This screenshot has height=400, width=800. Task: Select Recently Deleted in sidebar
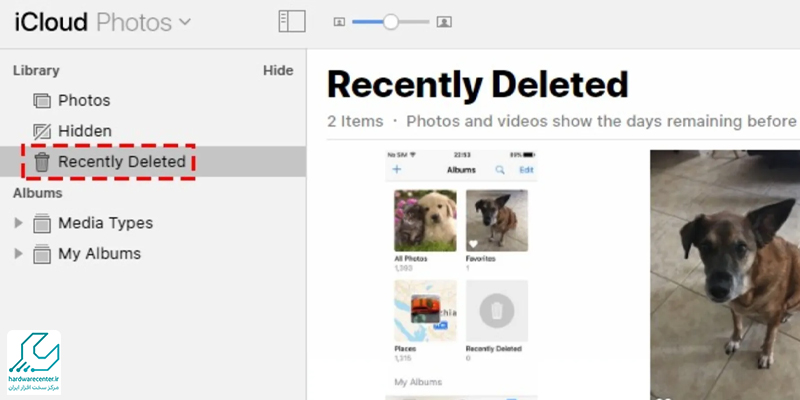(153, 162)
